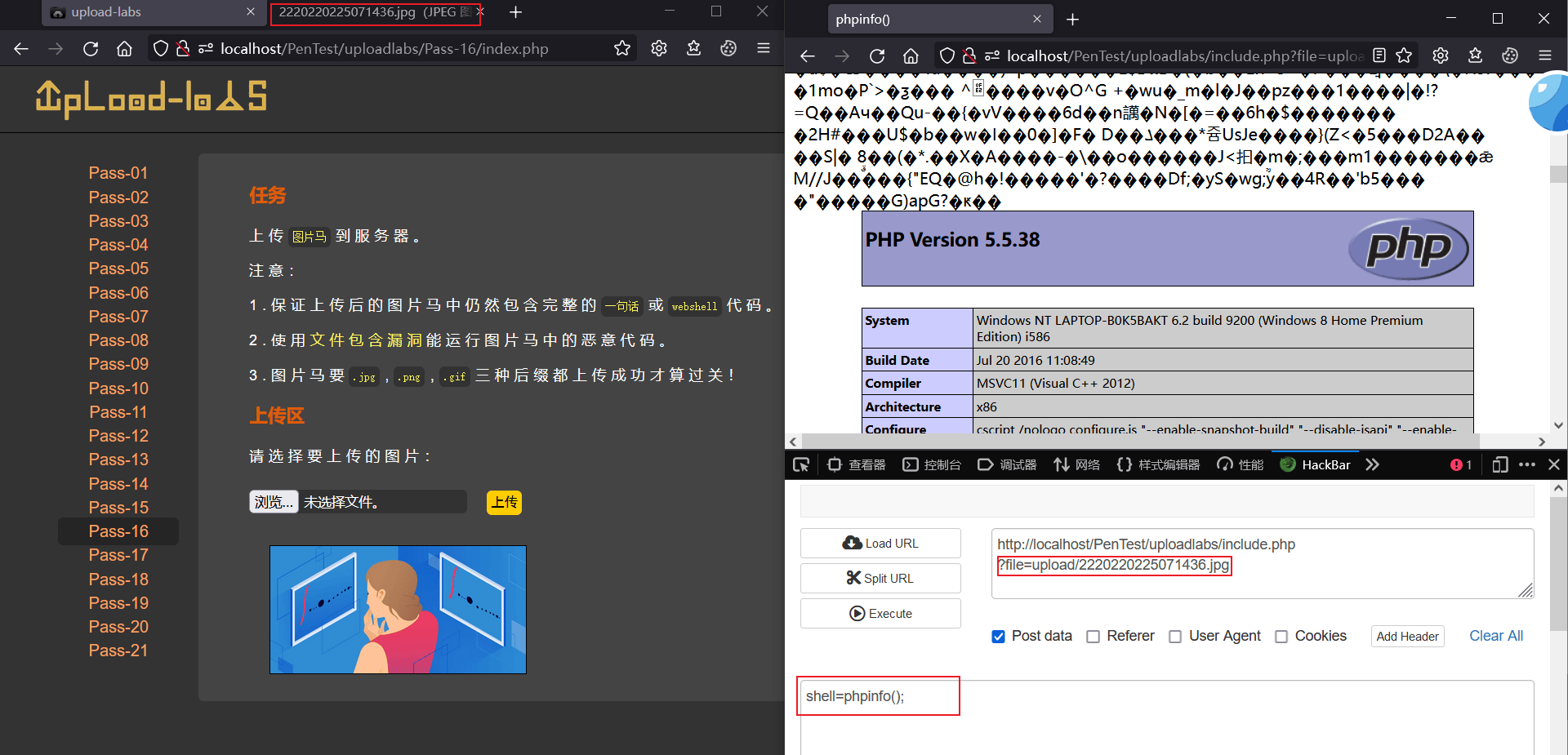Click the Execute button in HackBar
The height and width of the screenshot is (755, 1568).
click(880, 613)
